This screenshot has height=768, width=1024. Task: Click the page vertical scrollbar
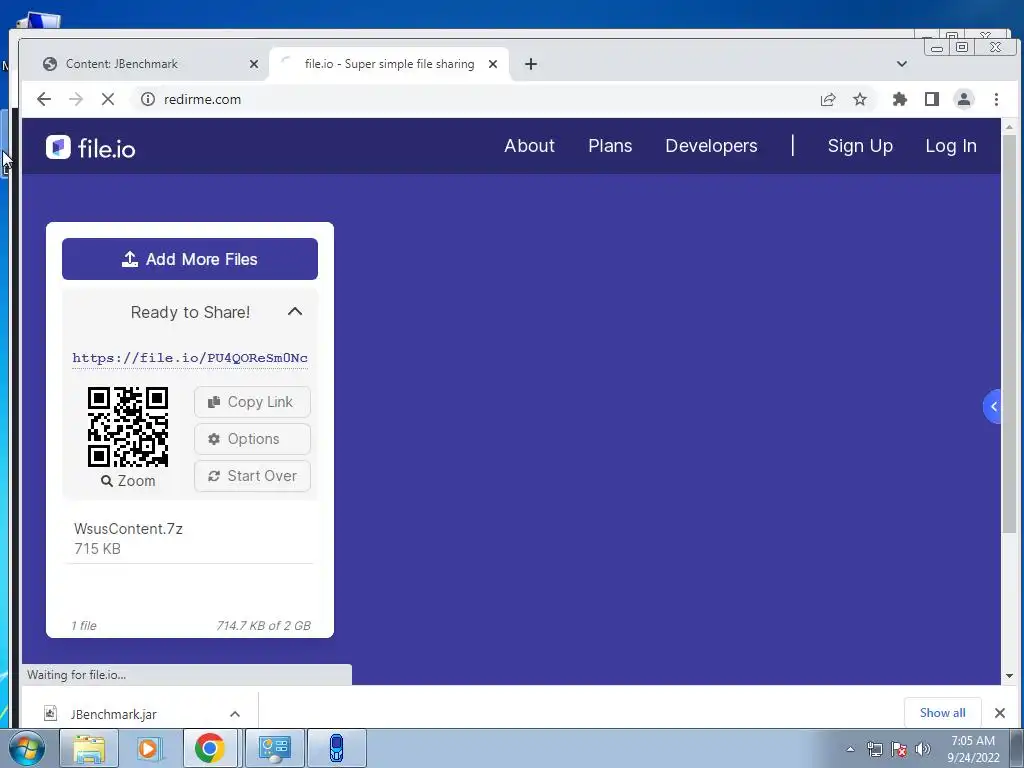[x=1010, y=333]
